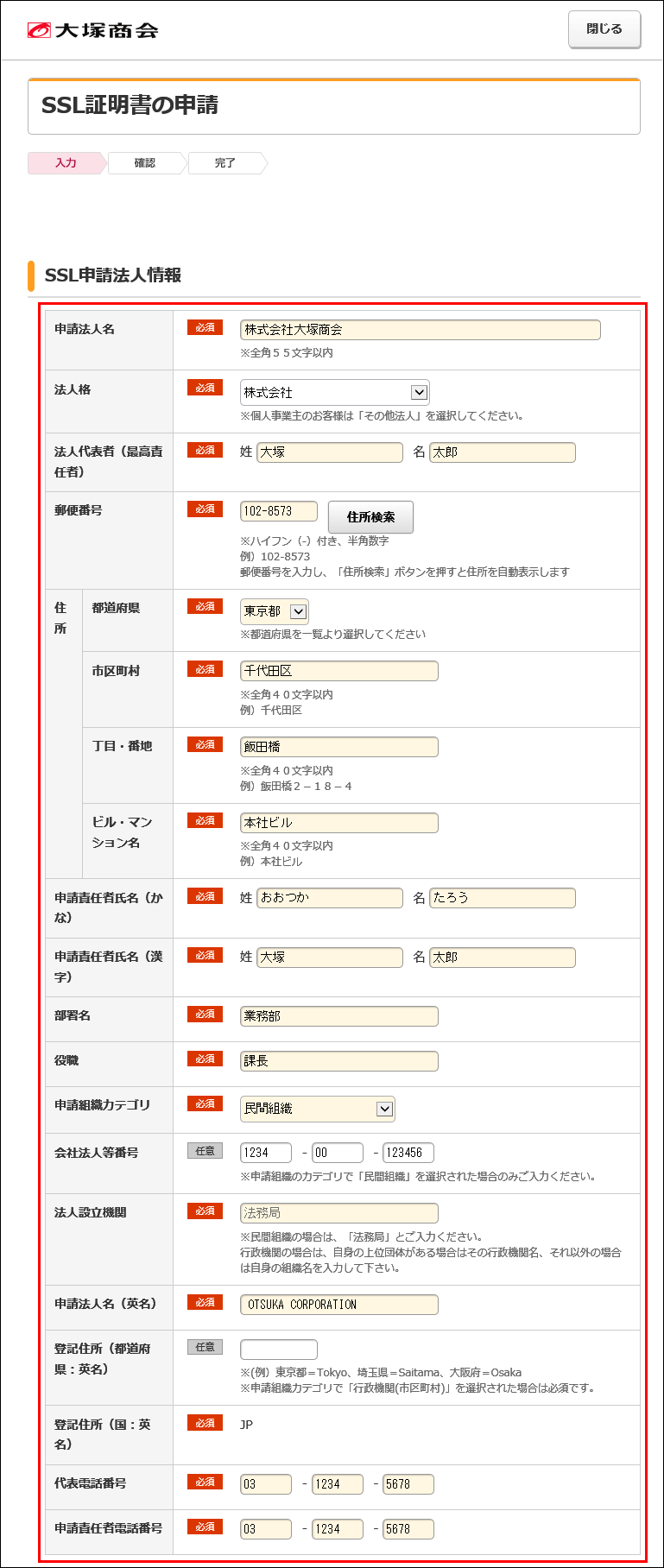Click the 申請法人名 input field

pyautogui.click(x=421, y=330)
